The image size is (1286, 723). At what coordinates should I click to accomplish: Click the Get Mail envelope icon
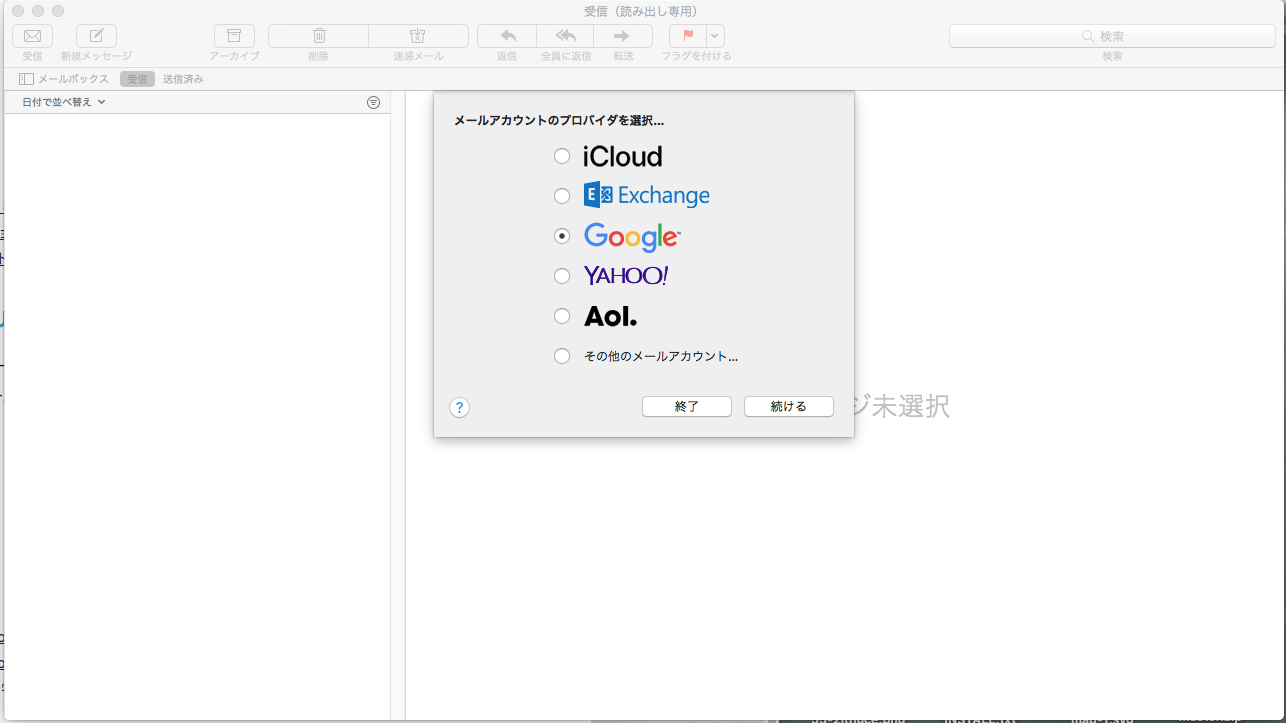click(32, 36)
